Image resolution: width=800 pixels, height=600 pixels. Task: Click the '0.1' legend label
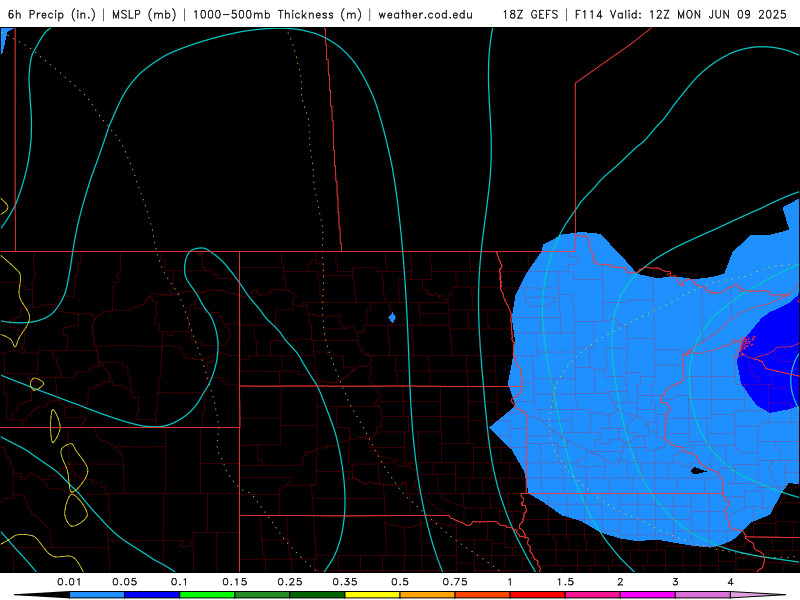coord(179,582)
